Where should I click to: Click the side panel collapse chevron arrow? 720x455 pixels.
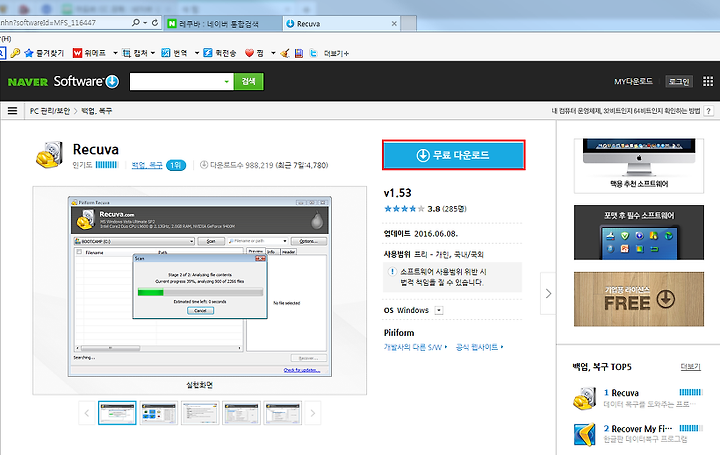pos(548,293)
